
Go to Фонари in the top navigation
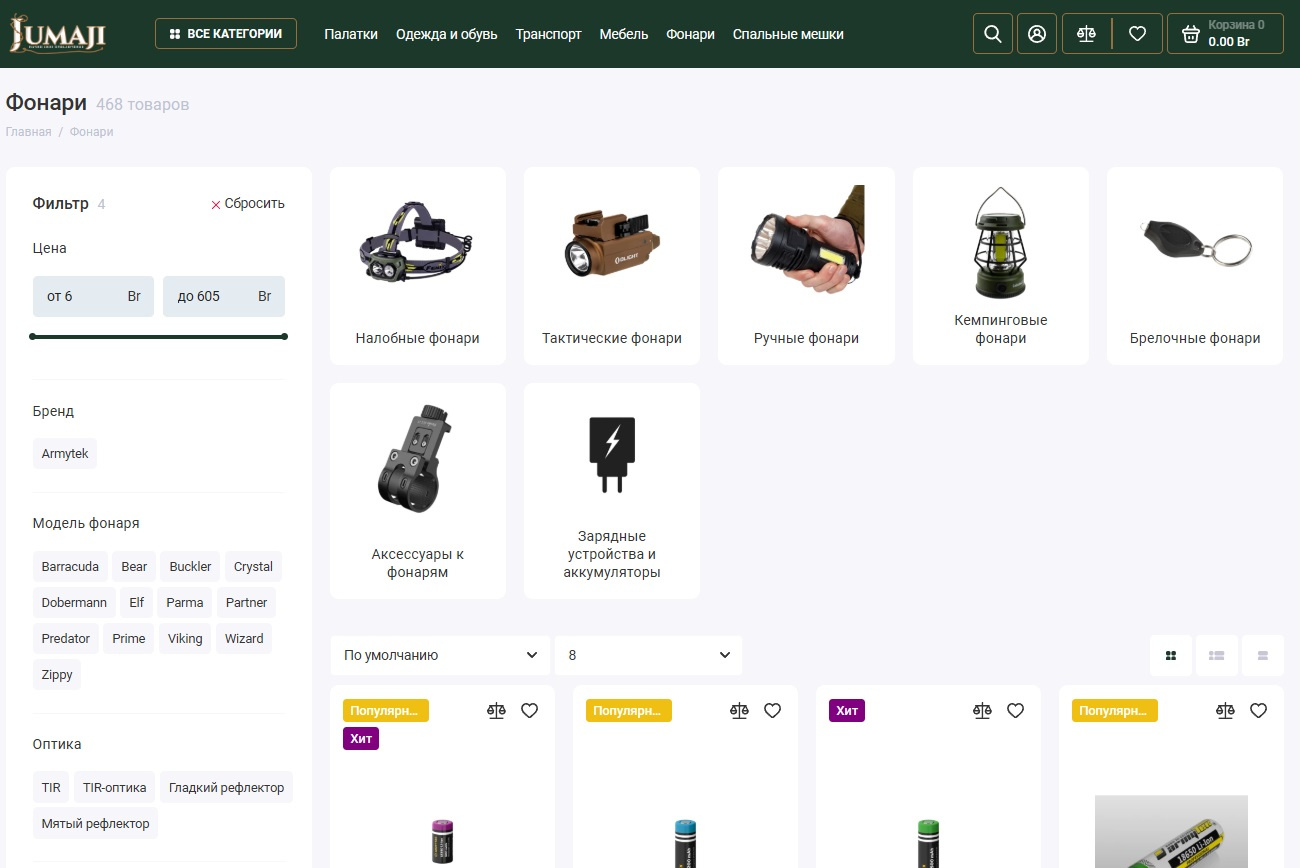click(691, 34)
